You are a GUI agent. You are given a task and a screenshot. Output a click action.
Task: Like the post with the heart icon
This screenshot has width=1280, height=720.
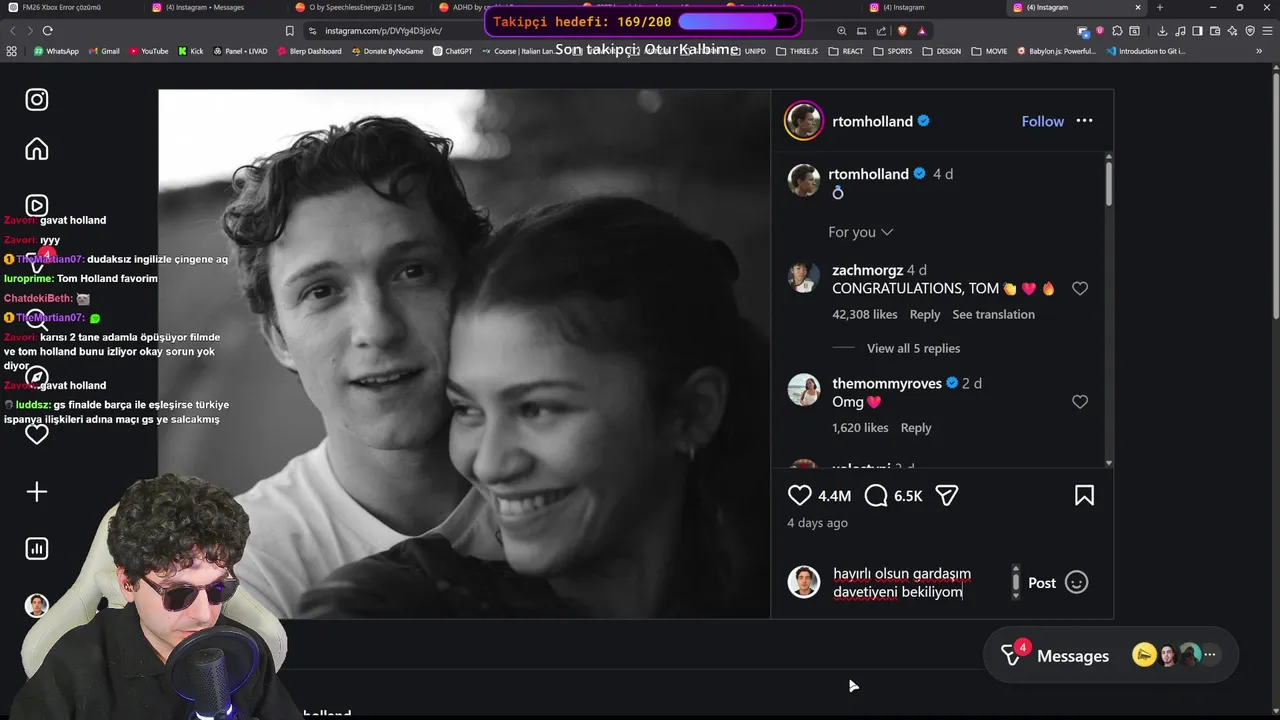click(x=799, y=495)
